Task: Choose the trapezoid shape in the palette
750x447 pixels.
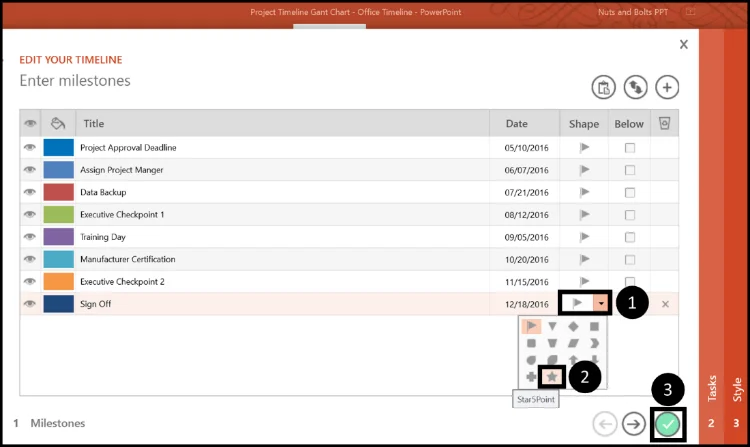Action: coord(552,343)
